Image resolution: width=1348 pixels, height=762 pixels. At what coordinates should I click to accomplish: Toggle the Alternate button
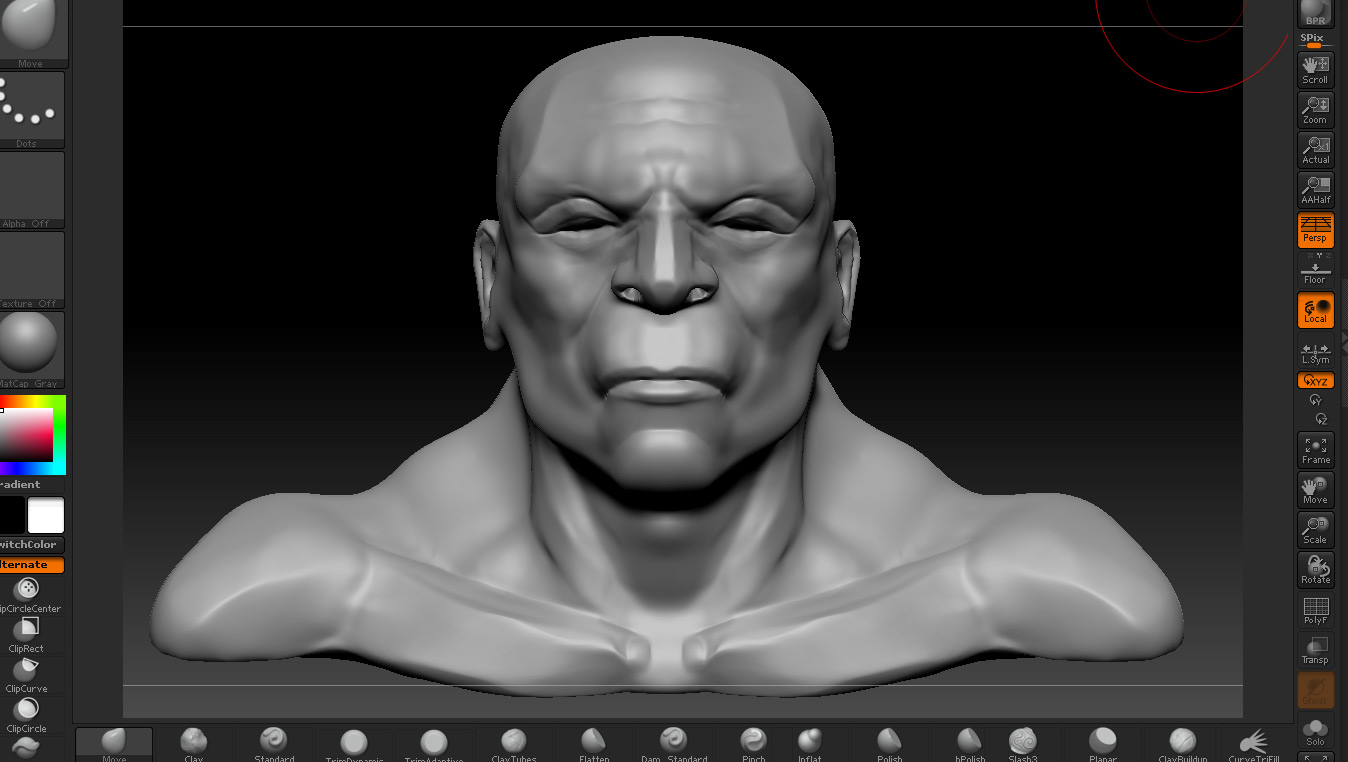click(30, 565)
